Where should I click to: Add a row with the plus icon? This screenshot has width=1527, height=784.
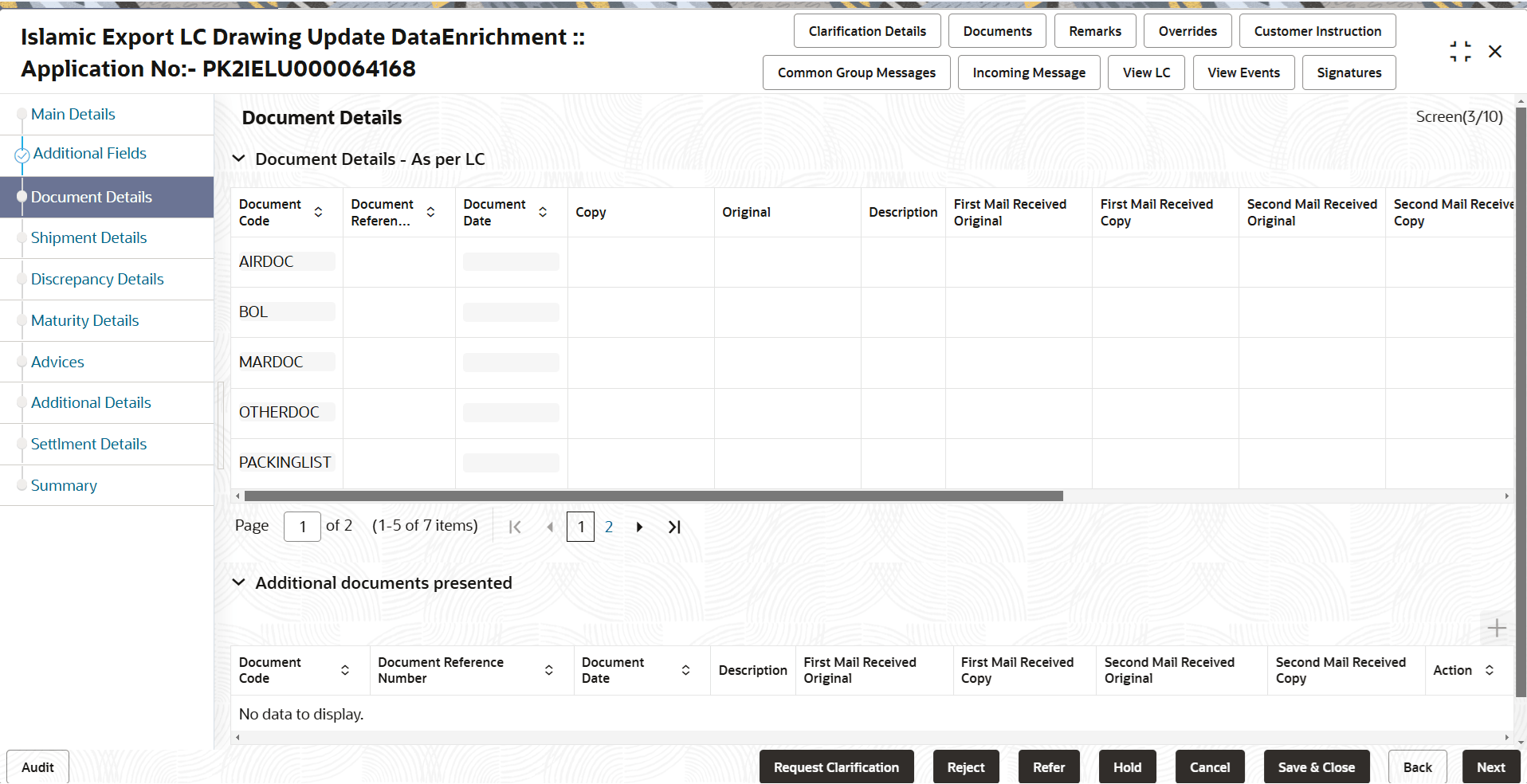pos(1496,628)
